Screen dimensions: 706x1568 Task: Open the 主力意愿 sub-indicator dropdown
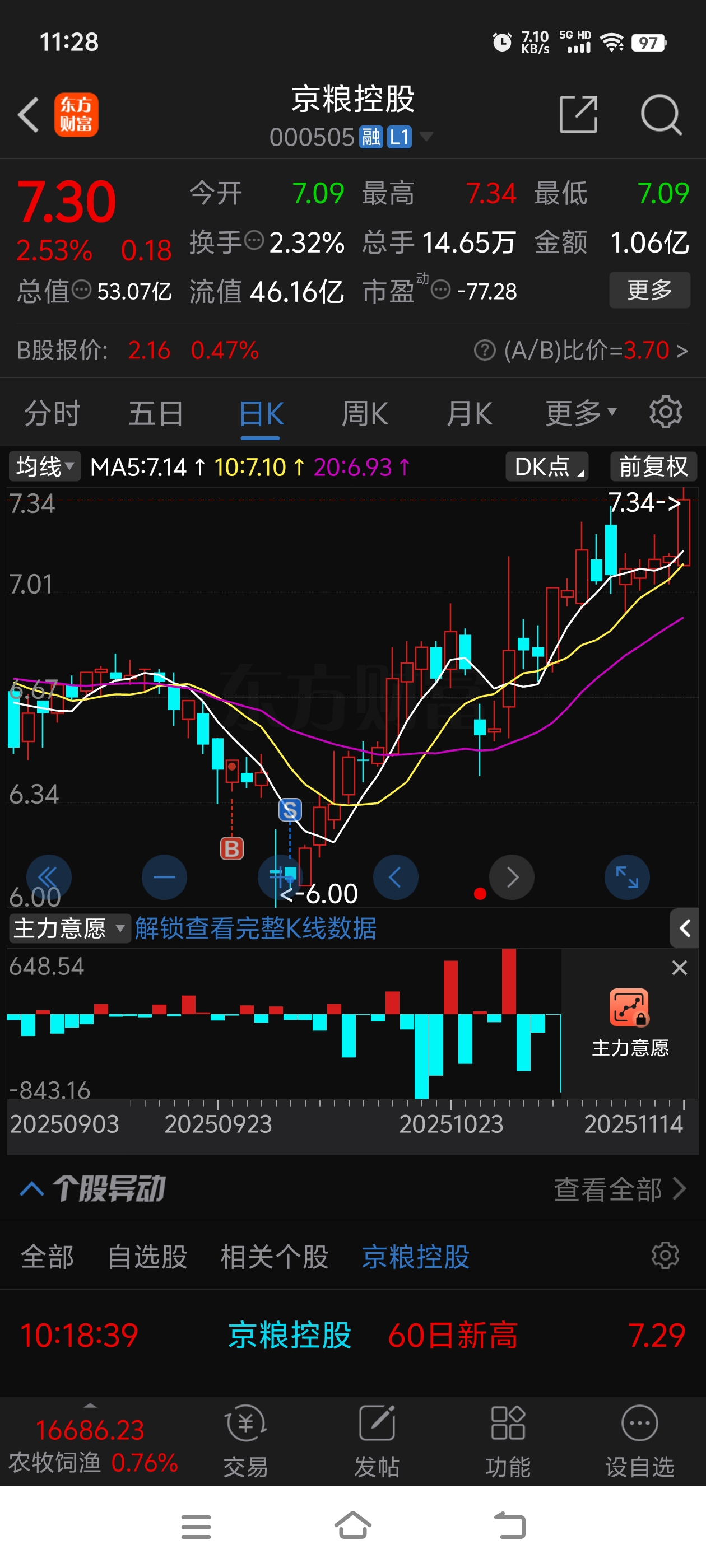[69, 928]
